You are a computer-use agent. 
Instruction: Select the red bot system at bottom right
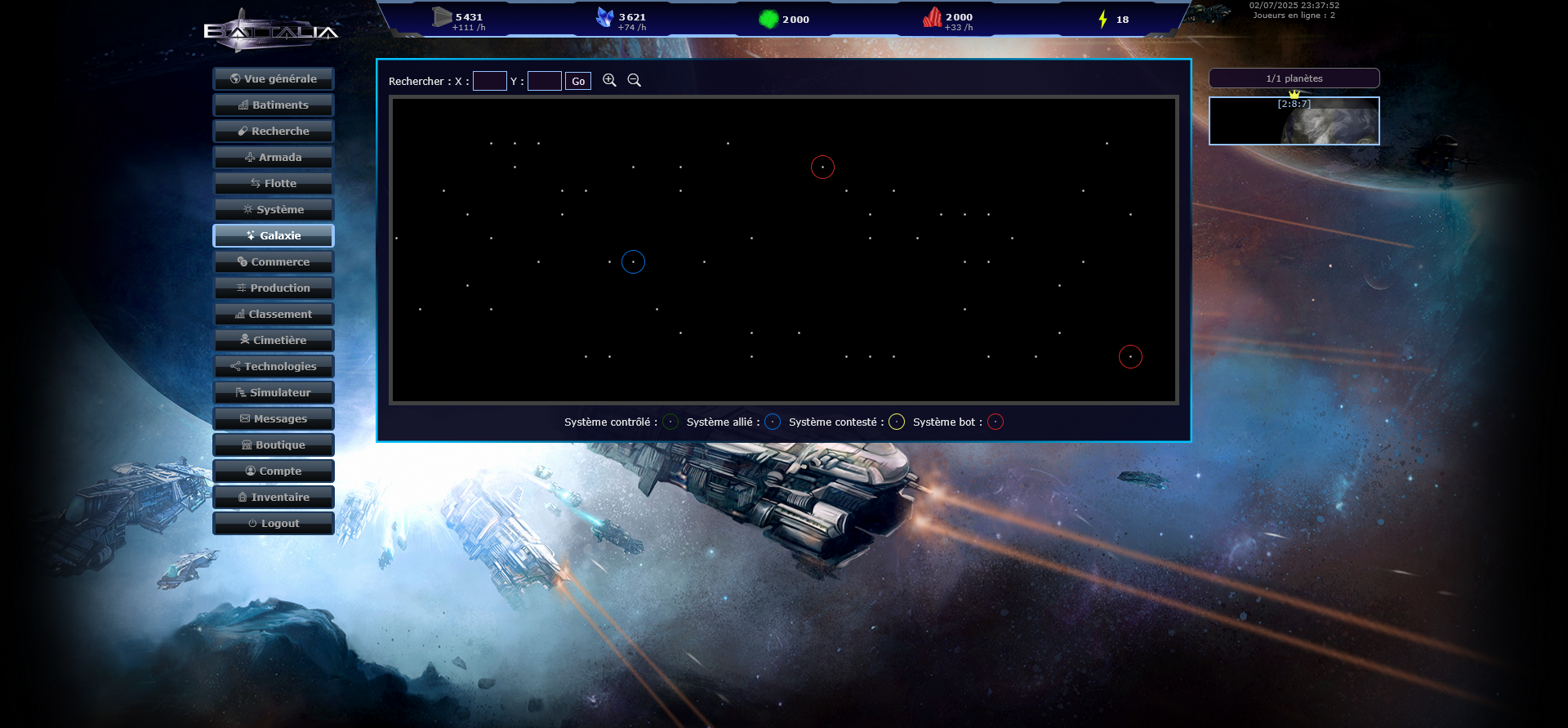(1130, 356)
